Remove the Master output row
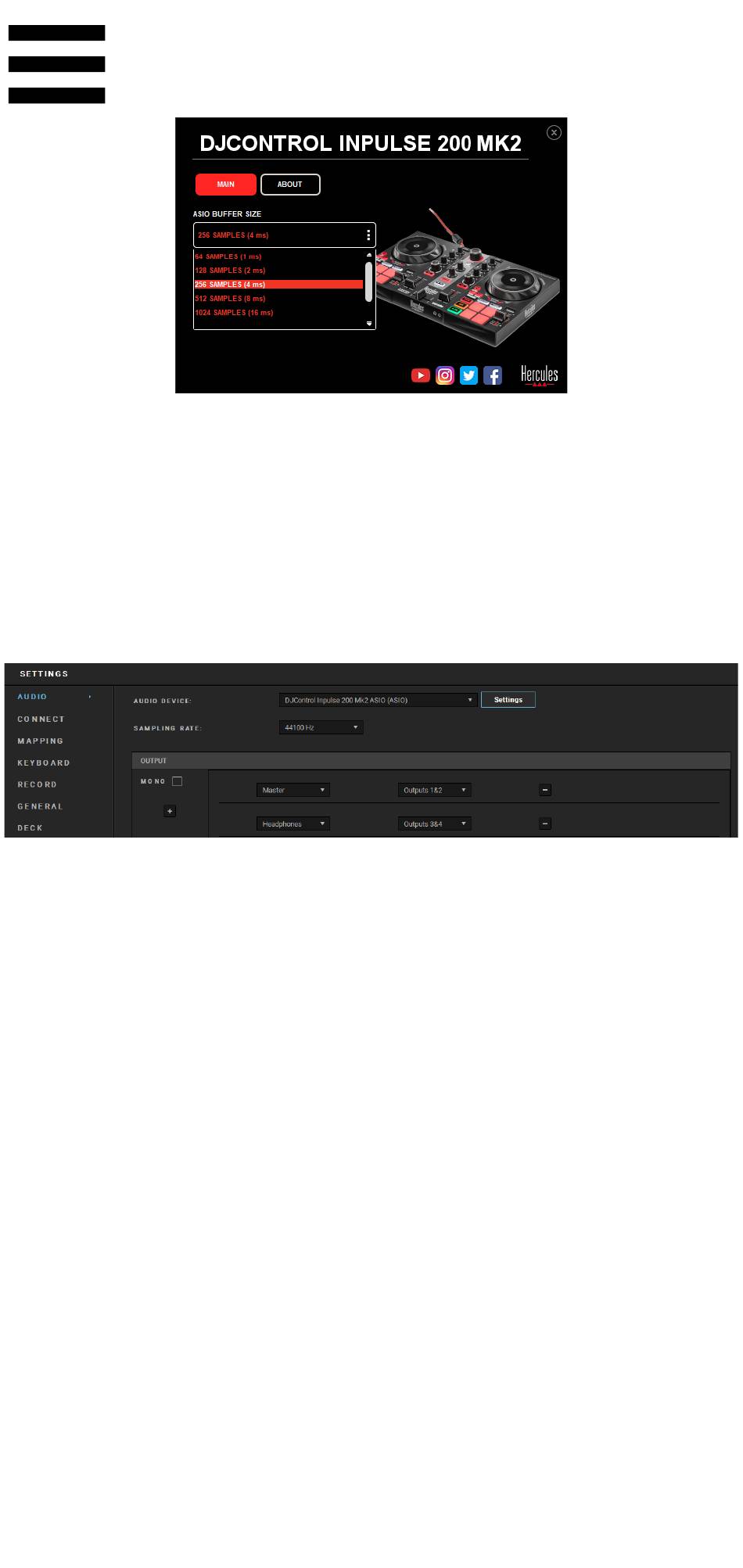743x1568 pixels. click(546, 790)
